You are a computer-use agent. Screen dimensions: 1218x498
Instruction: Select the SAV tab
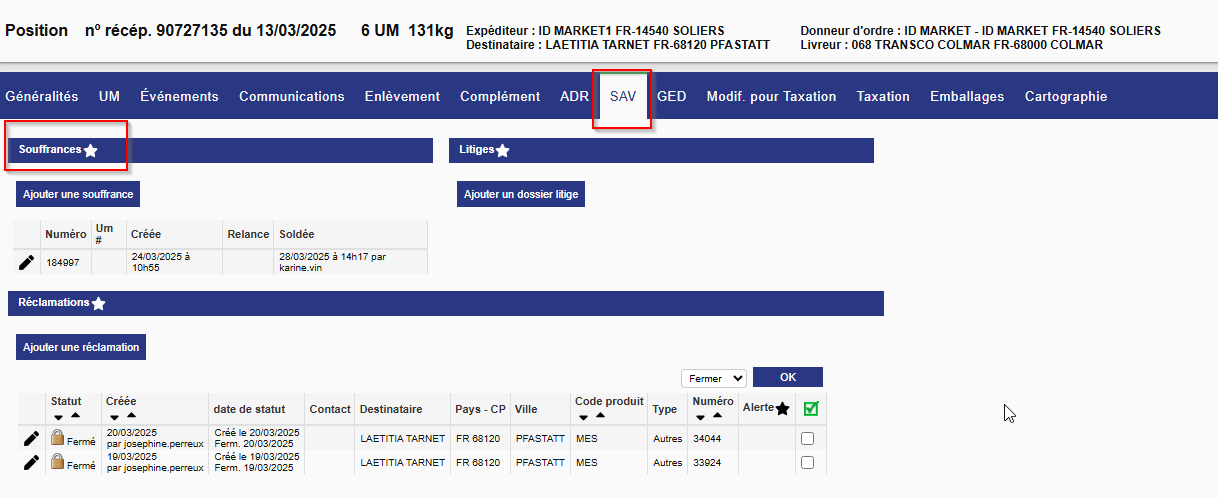pos(623,97)
